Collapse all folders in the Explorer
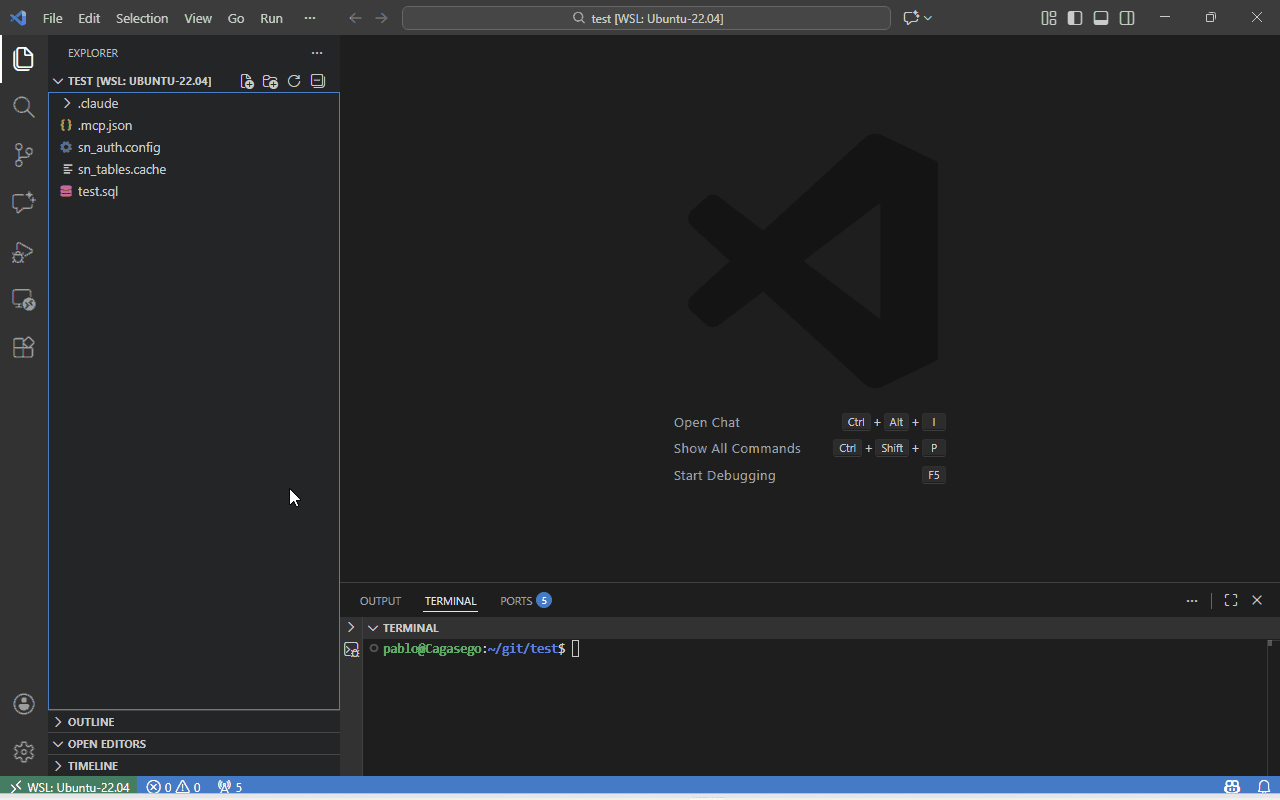Image resolution: width=1280 pixels, height=800 pixels. pyautogui.click(x=317, y=81)
